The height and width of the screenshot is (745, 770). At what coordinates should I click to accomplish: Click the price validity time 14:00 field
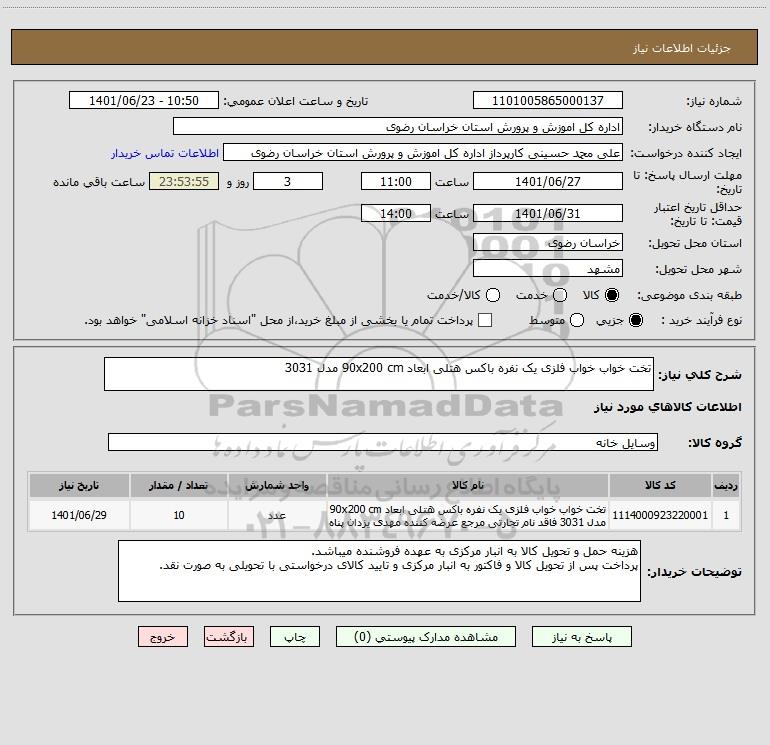[396, 213]
